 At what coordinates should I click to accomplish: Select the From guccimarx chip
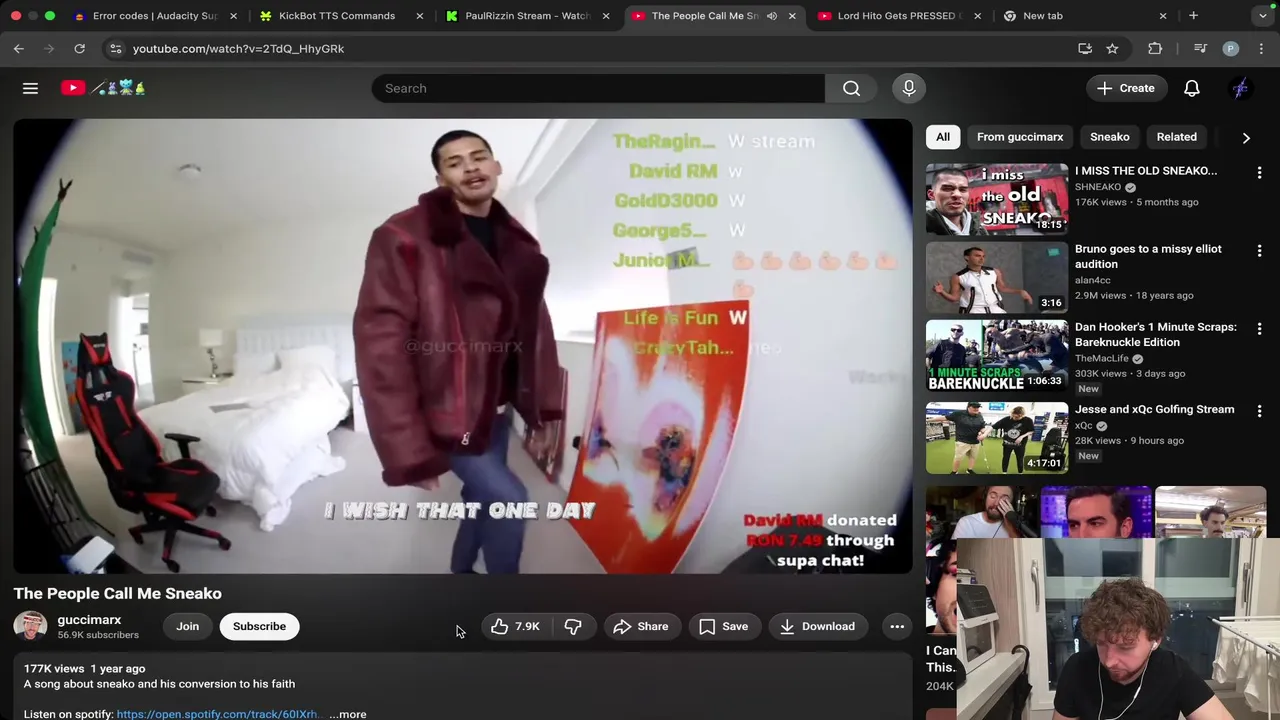coord(1020,137)
